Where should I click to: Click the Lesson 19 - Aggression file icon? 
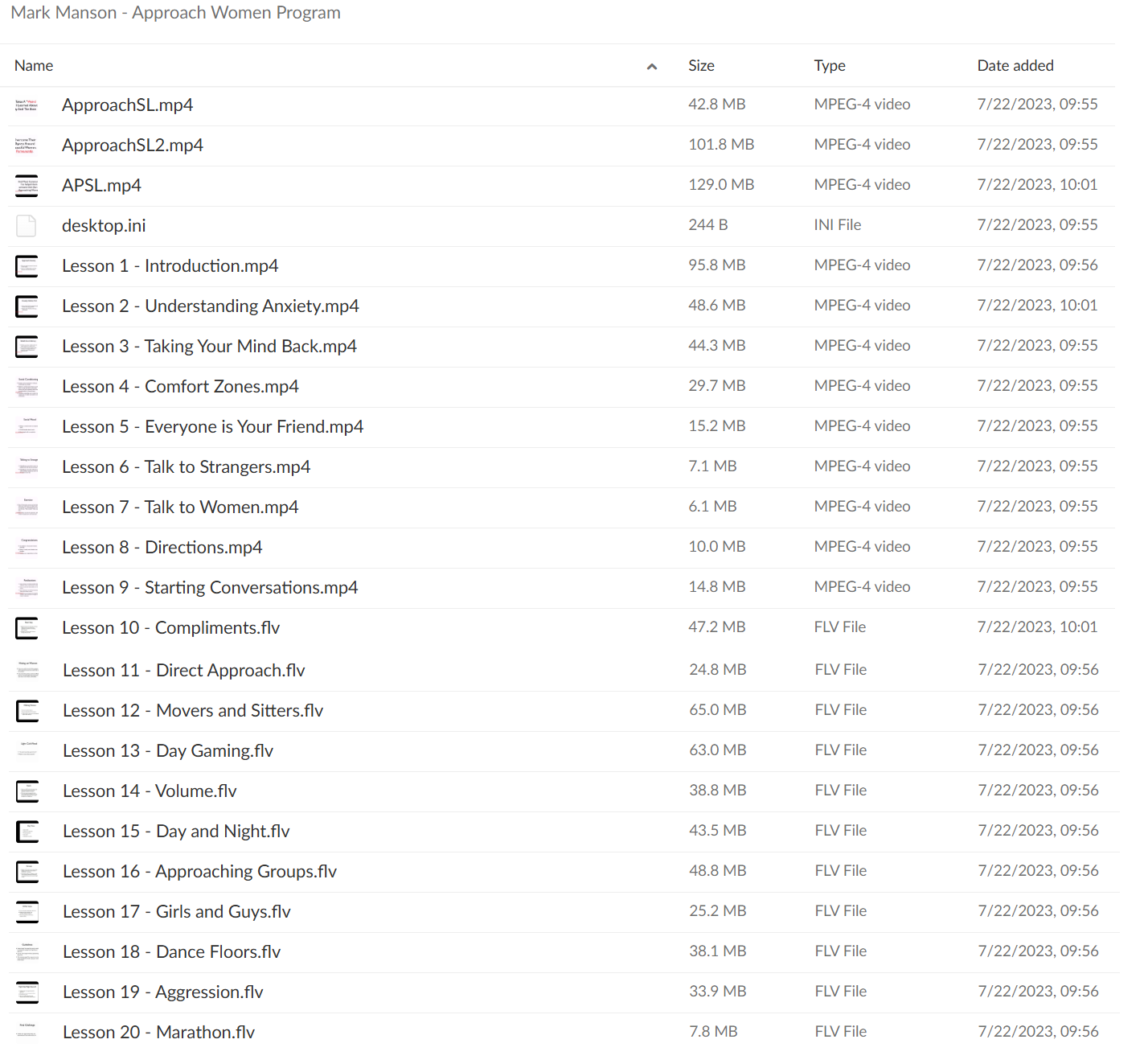pos(27,992)
